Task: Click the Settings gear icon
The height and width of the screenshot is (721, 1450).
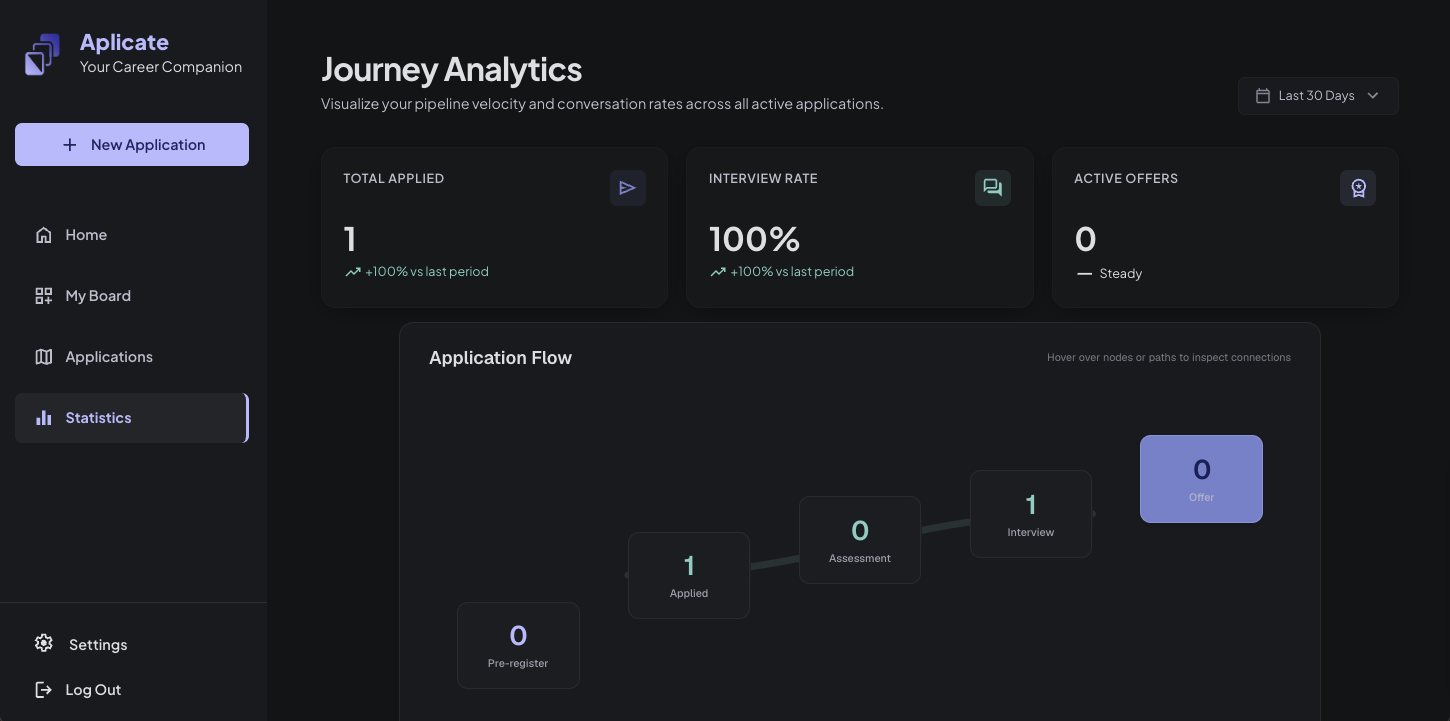Action: point(44,644)
